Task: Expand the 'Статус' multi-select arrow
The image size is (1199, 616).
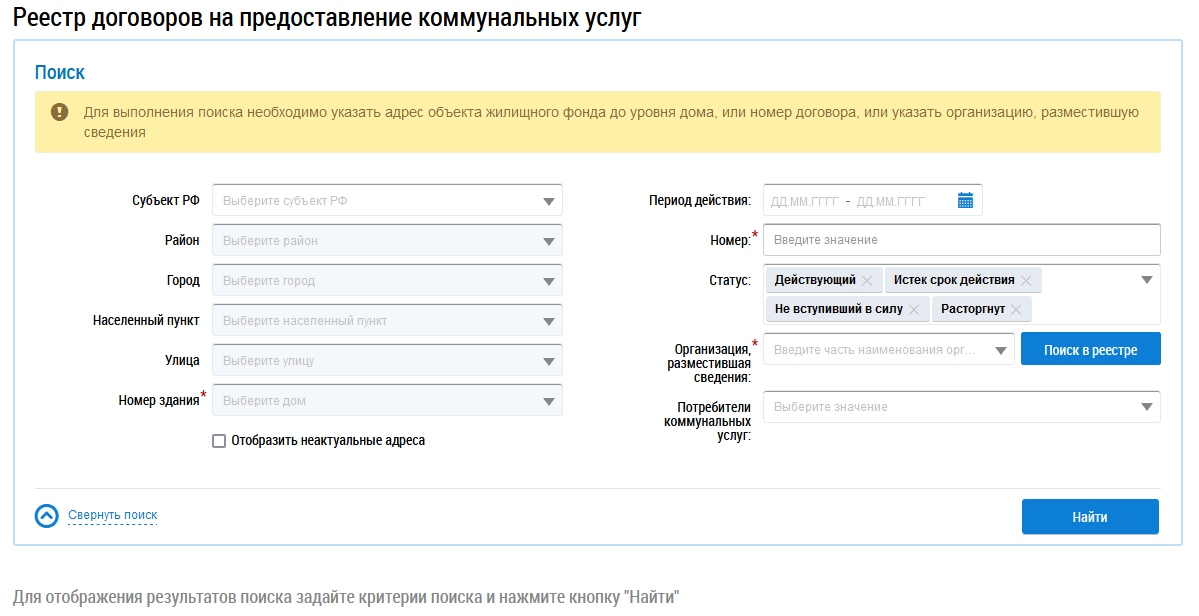Action: pyautogui.click(x=1147, y=280)
